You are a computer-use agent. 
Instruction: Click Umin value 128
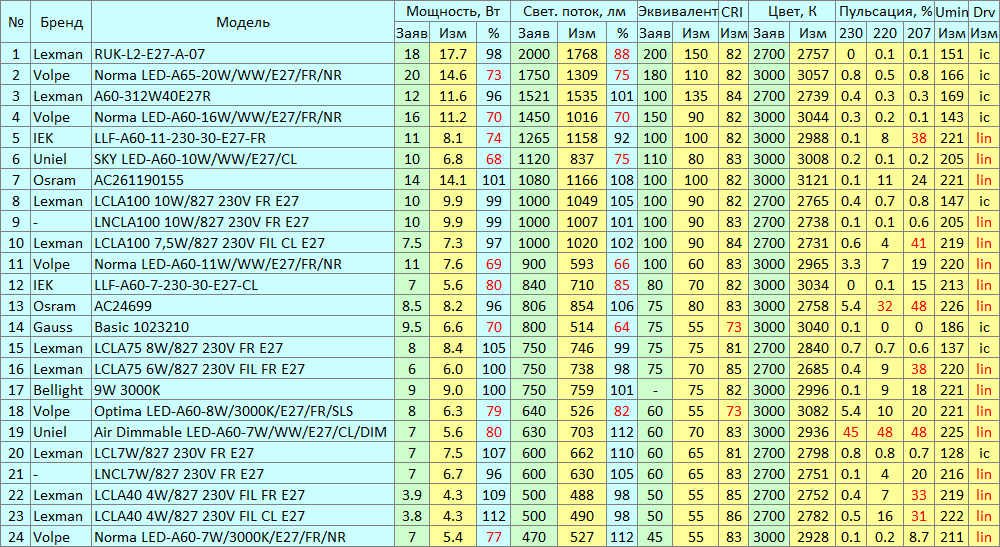click(x=952, y=454)
